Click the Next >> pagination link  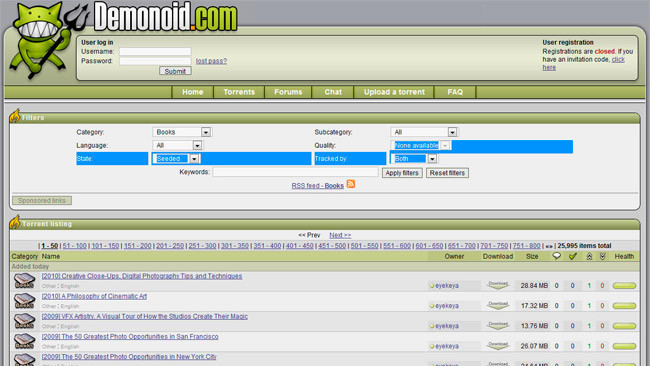point(340,235)
